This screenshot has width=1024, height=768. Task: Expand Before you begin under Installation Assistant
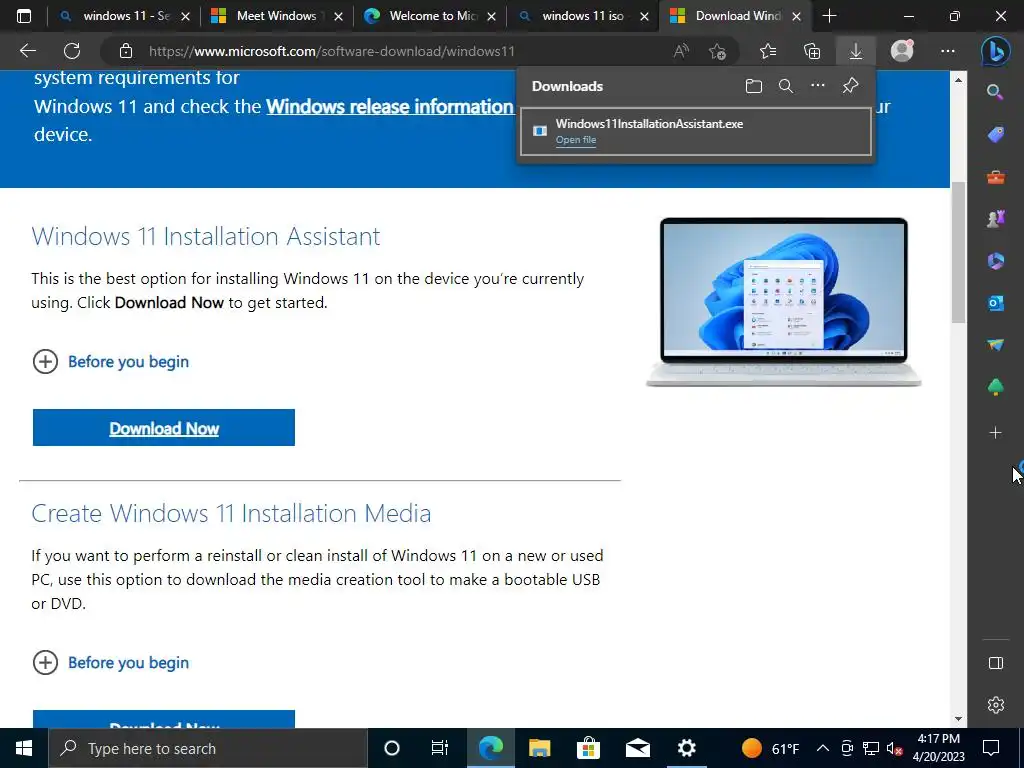coord(110,361)
